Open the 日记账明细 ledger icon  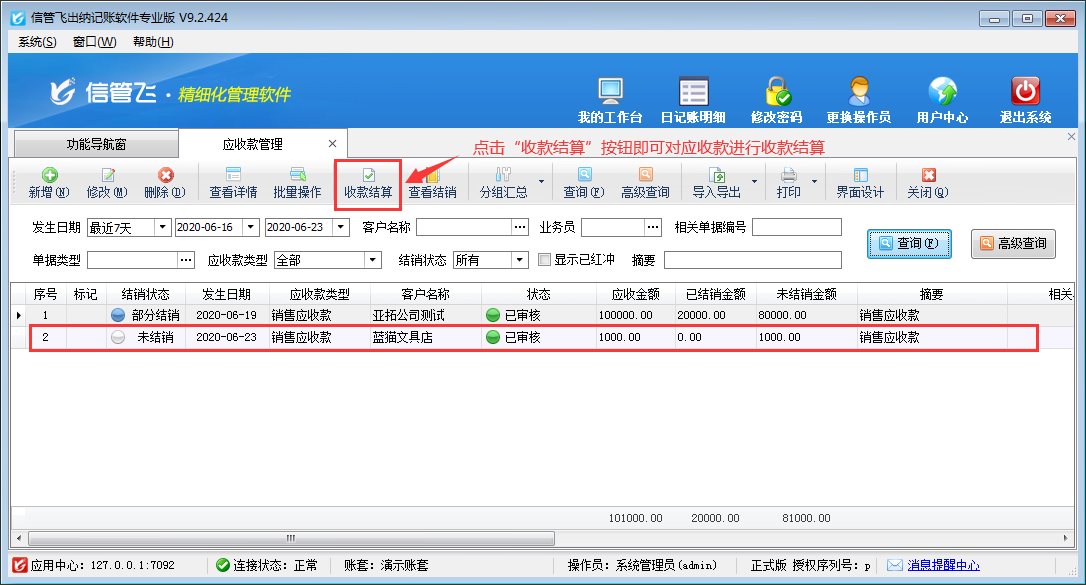point(693,93)
